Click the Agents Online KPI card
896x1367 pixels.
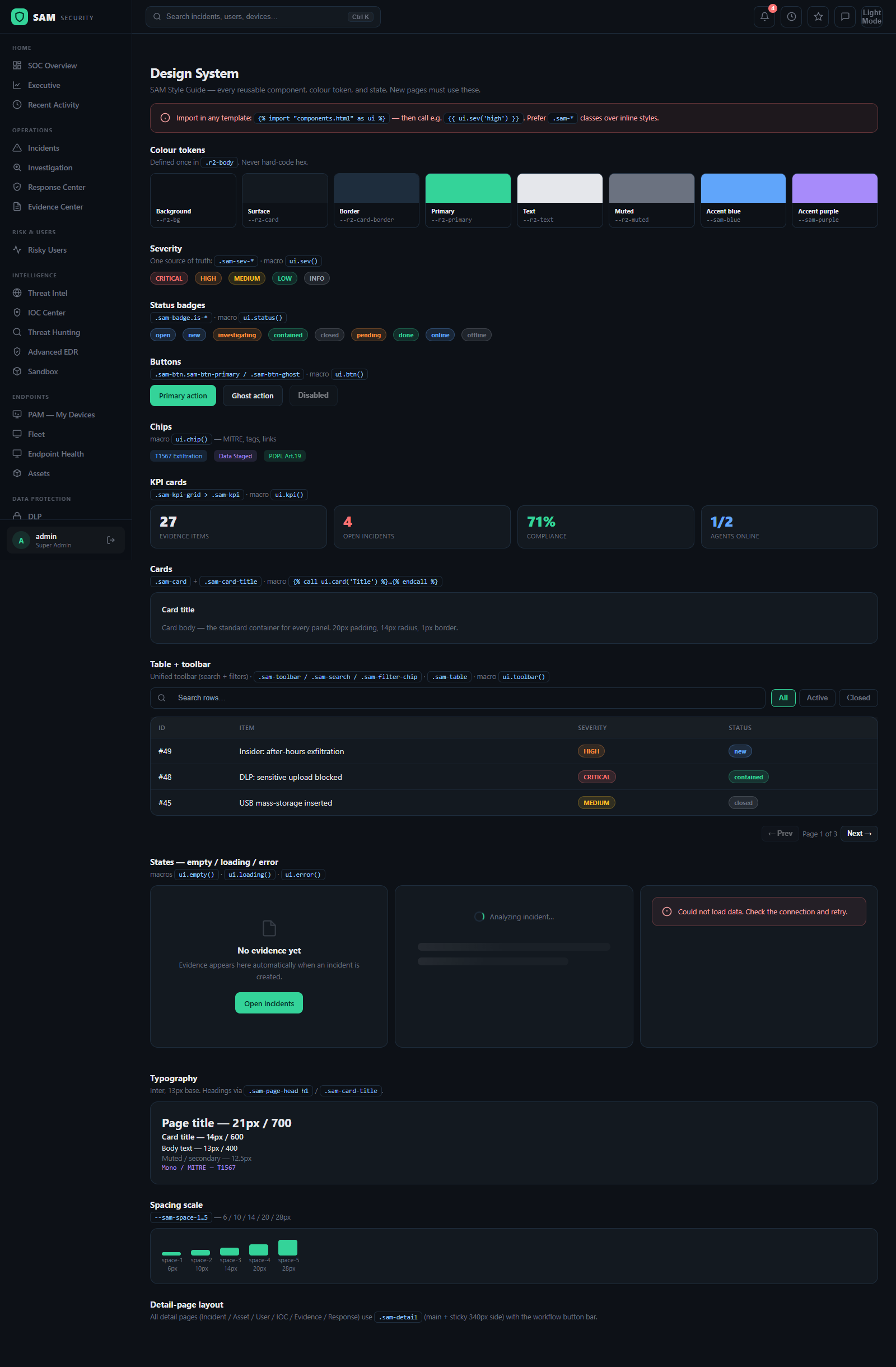(x=789, y=527)
